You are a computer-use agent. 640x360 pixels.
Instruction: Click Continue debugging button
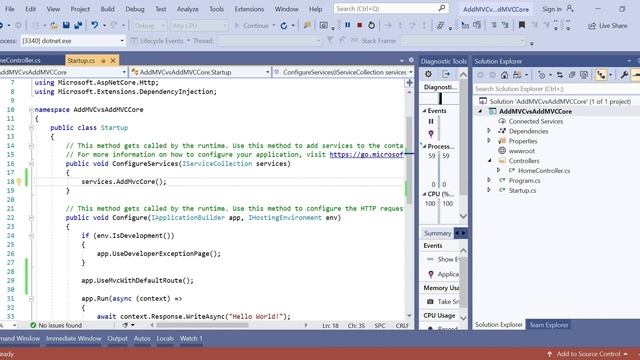pyautogui.click(x=252, y=26)
